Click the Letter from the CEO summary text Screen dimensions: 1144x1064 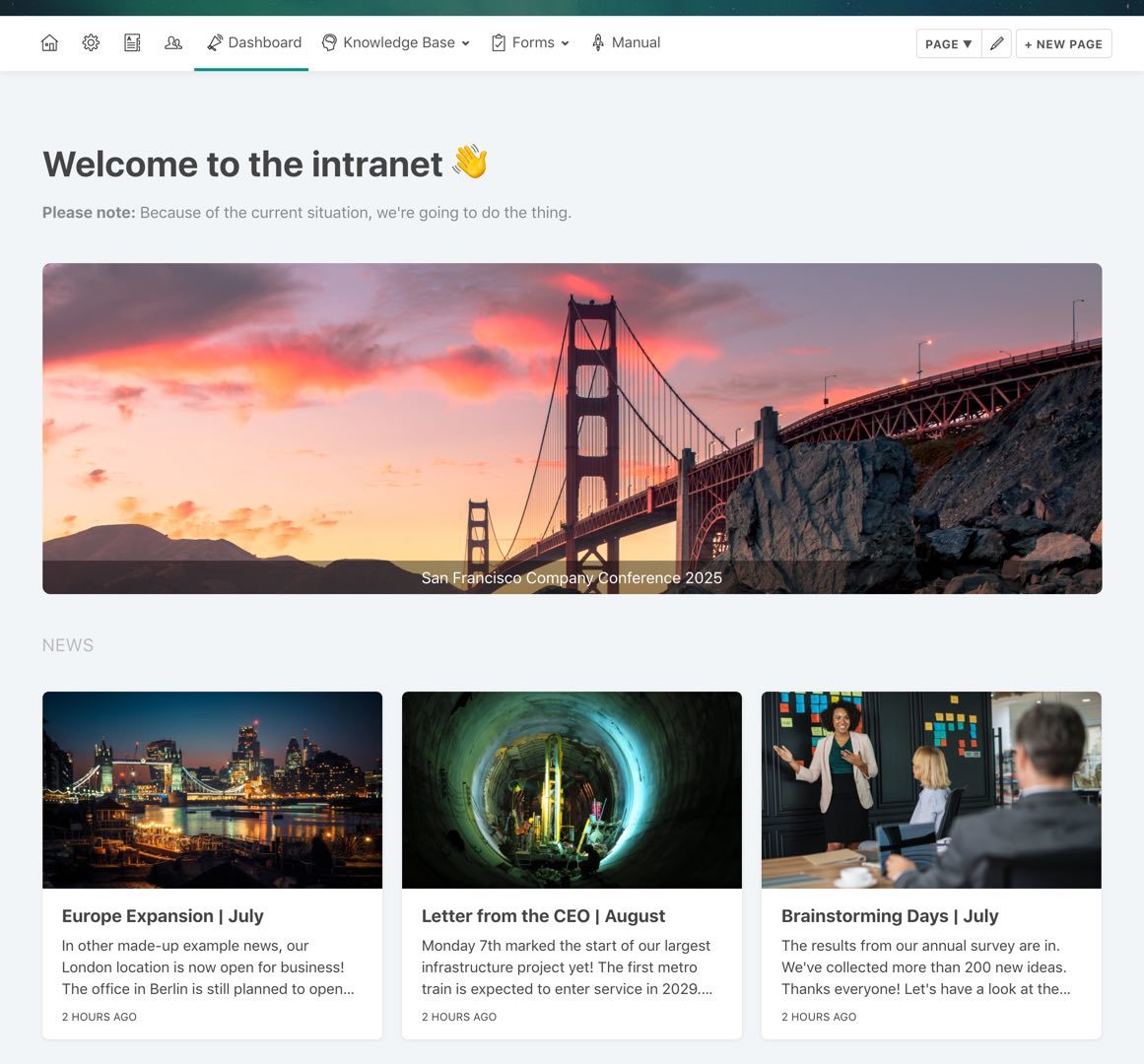[x=567, y=967]
